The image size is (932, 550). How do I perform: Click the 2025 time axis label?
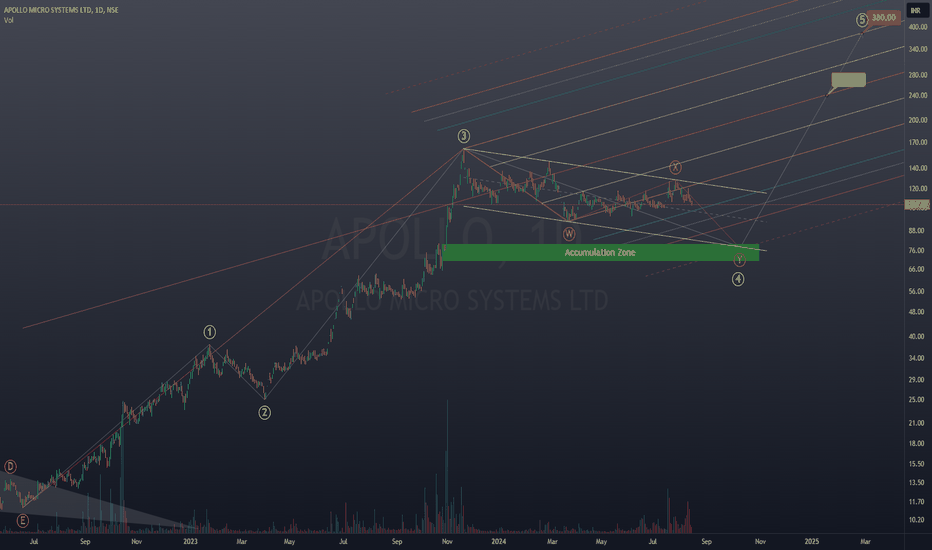point(811,541)
